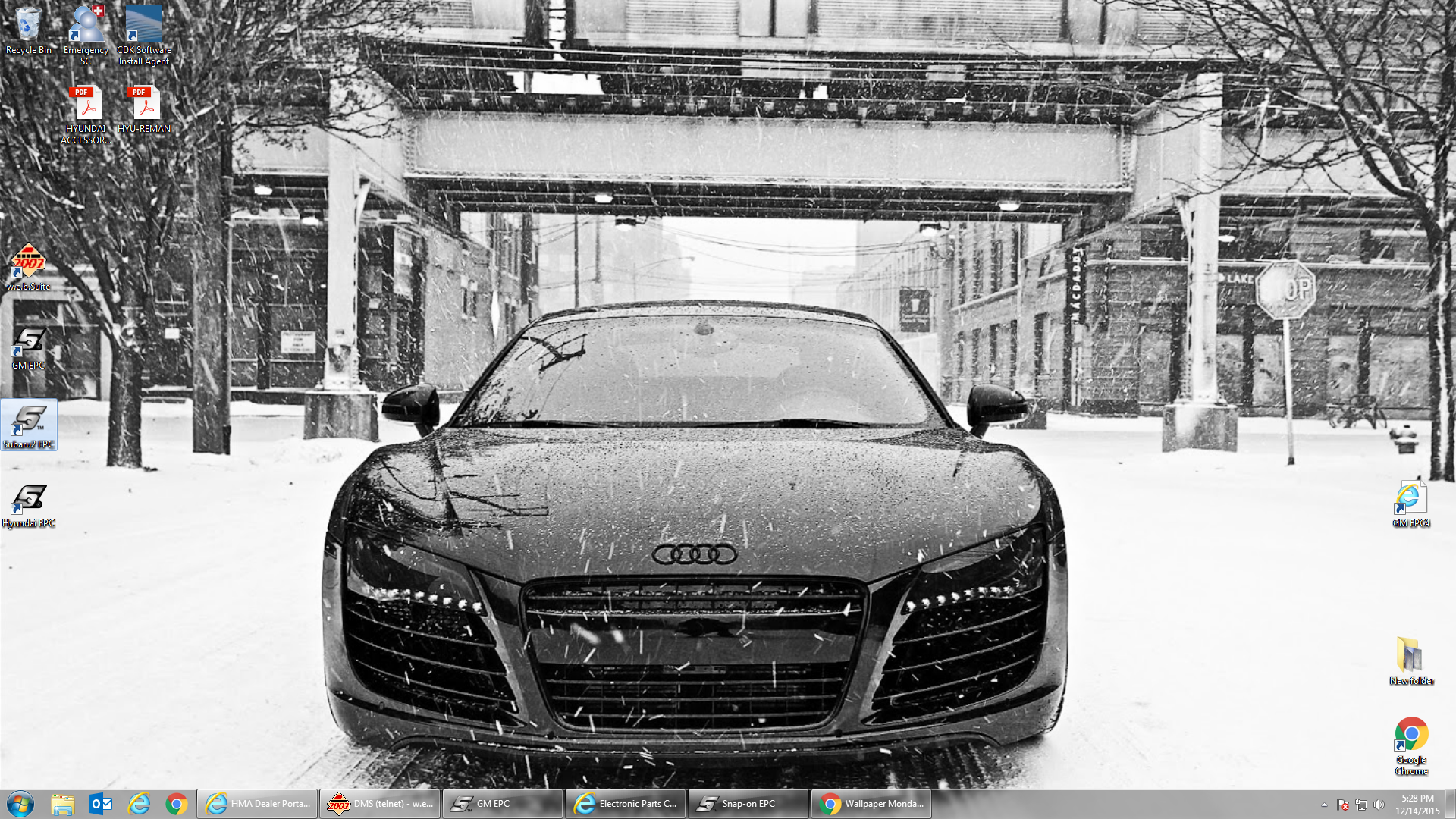Open the clock showing 5:28 PM
Image resolution: width=1456 pixels, height=819 pixels.
(x=1417, y=805)
